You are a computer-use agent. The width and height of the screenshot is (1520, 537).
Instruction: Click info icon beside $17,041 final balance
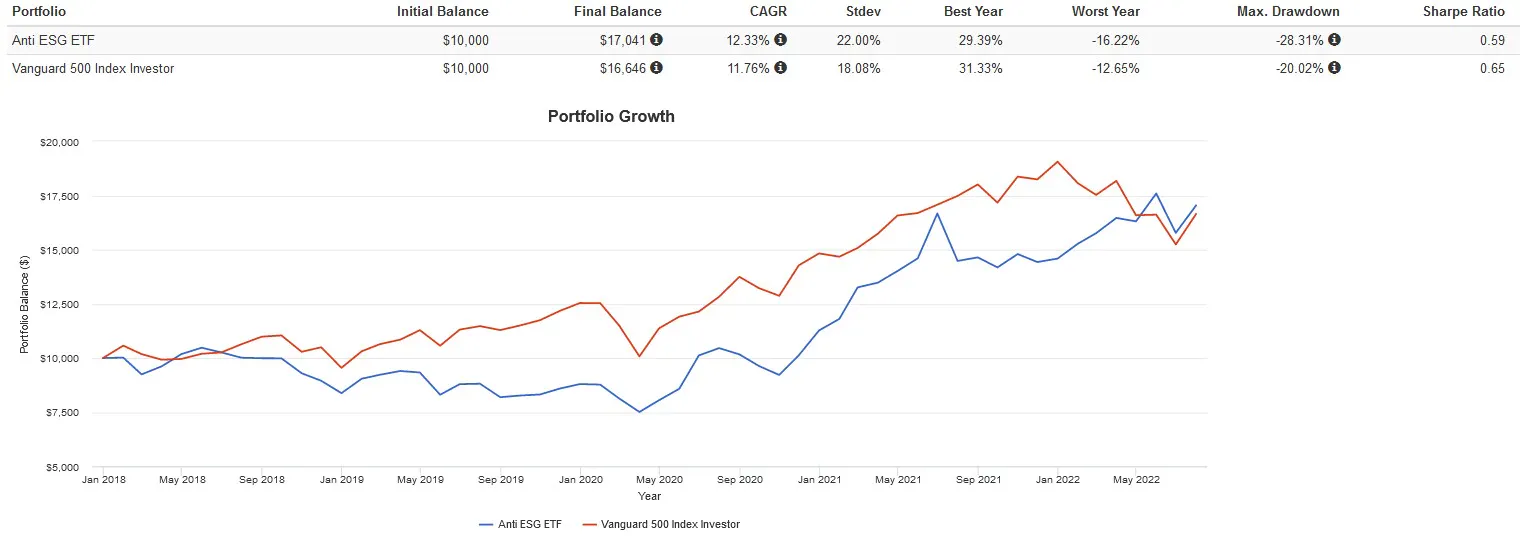coord(656,40)
